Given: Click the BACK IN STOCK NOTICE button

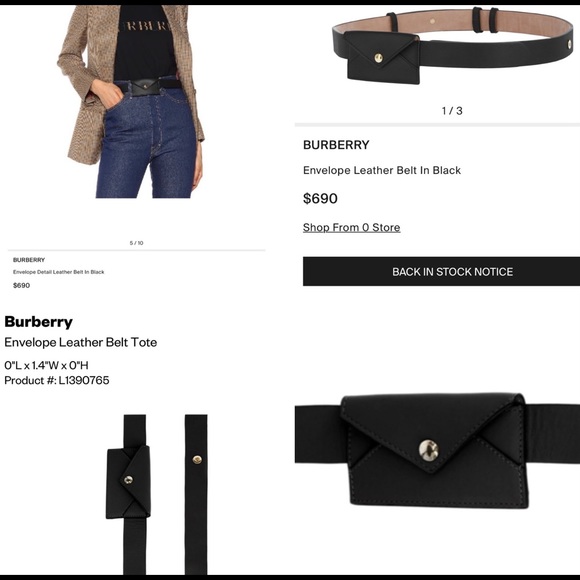Looking at the screenshot, I should 441,272.
